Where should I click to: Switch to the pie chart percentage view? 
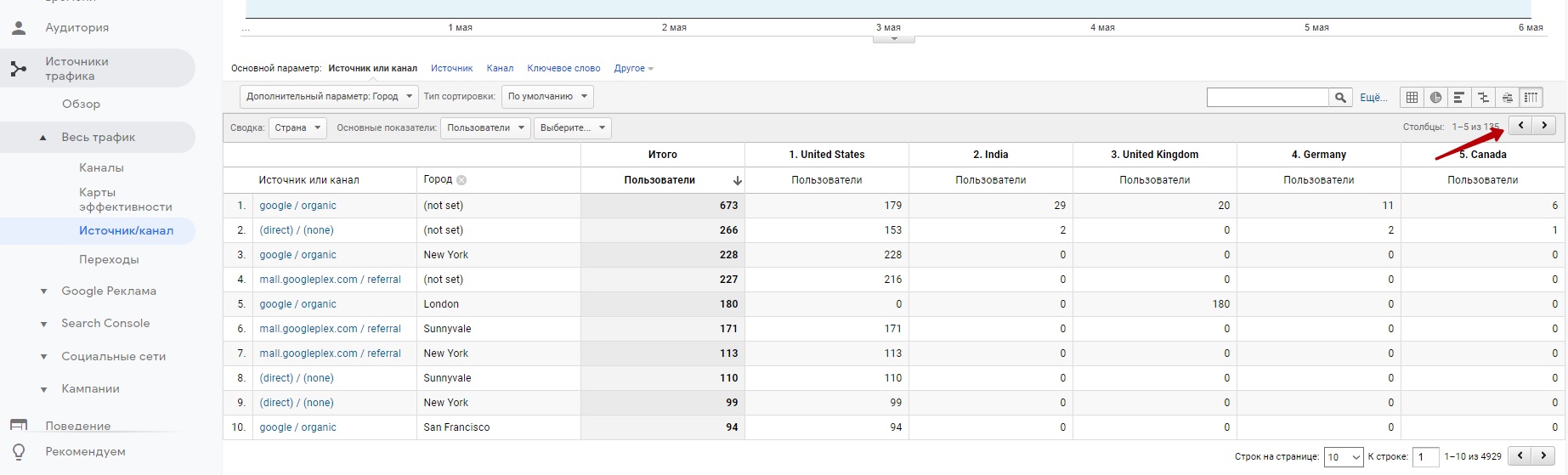click(1435, 98)
